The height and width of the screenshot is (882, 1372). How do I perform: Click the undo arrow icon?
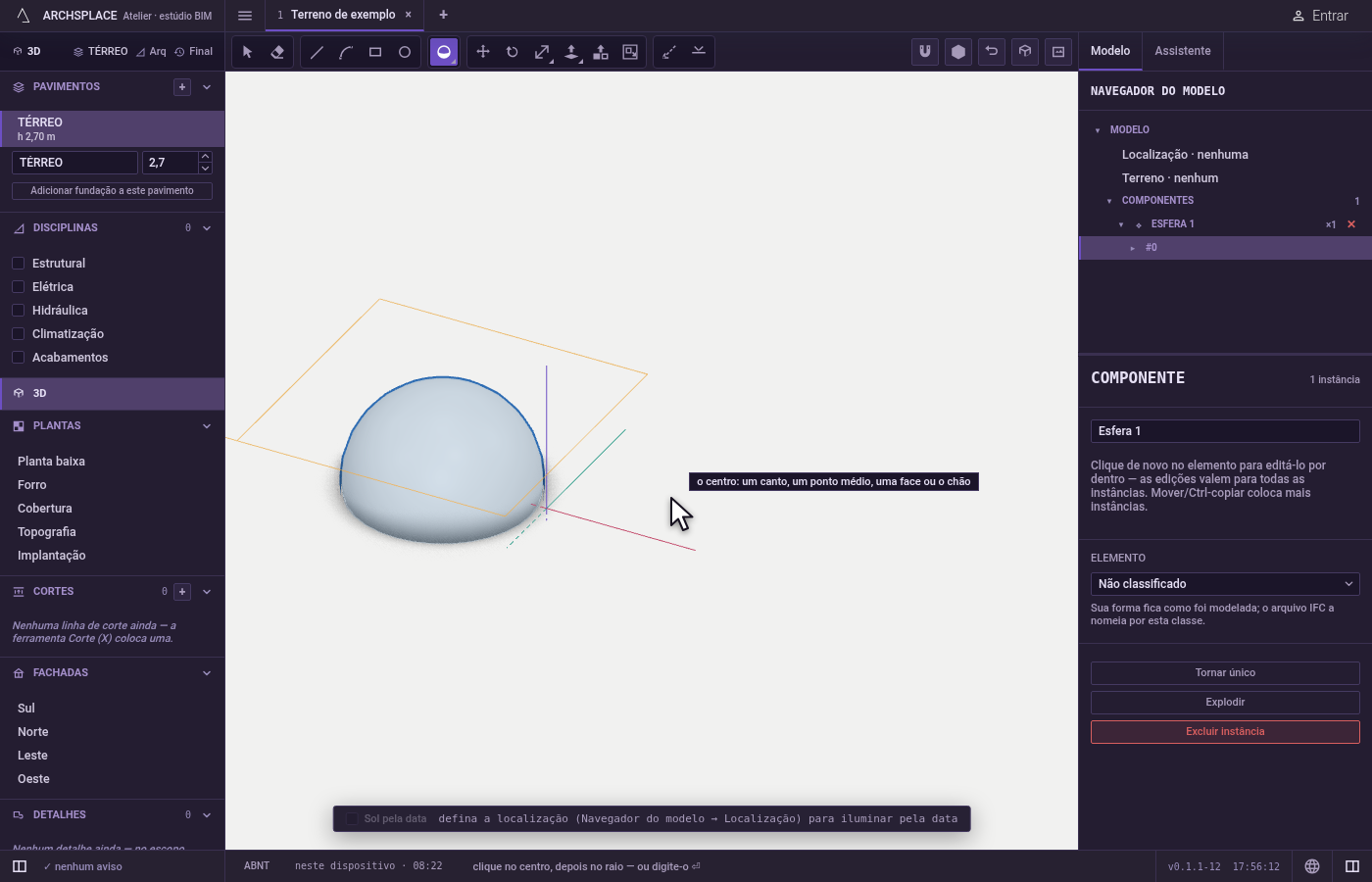point(992,52)
